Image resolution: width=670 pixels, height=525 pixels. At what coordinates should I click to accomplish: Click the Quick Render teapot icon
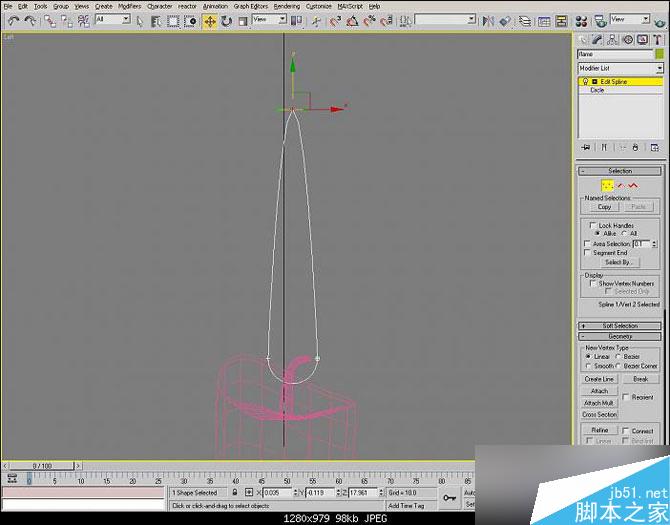pos(660,22)
